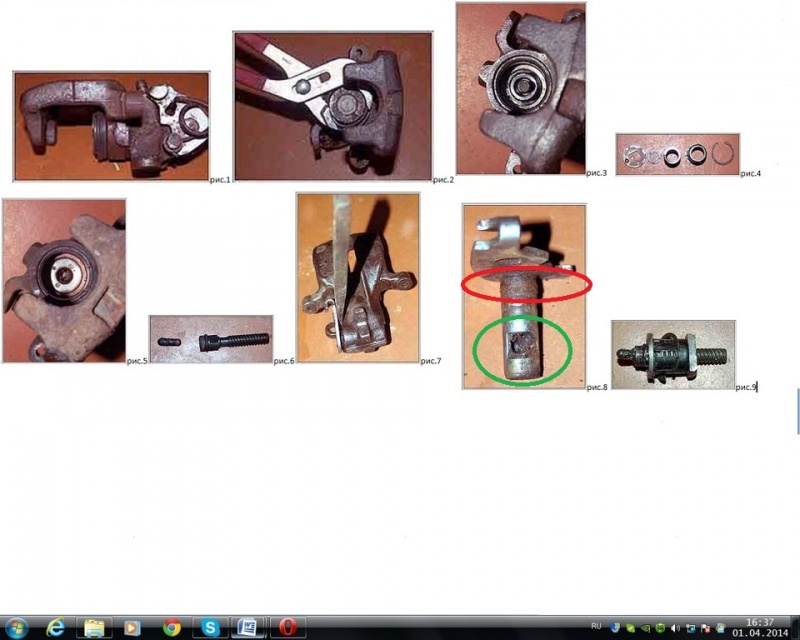Select the рис.2 pliers photo
This screenshot has height=640, width=800.
(x=332, y=105)
